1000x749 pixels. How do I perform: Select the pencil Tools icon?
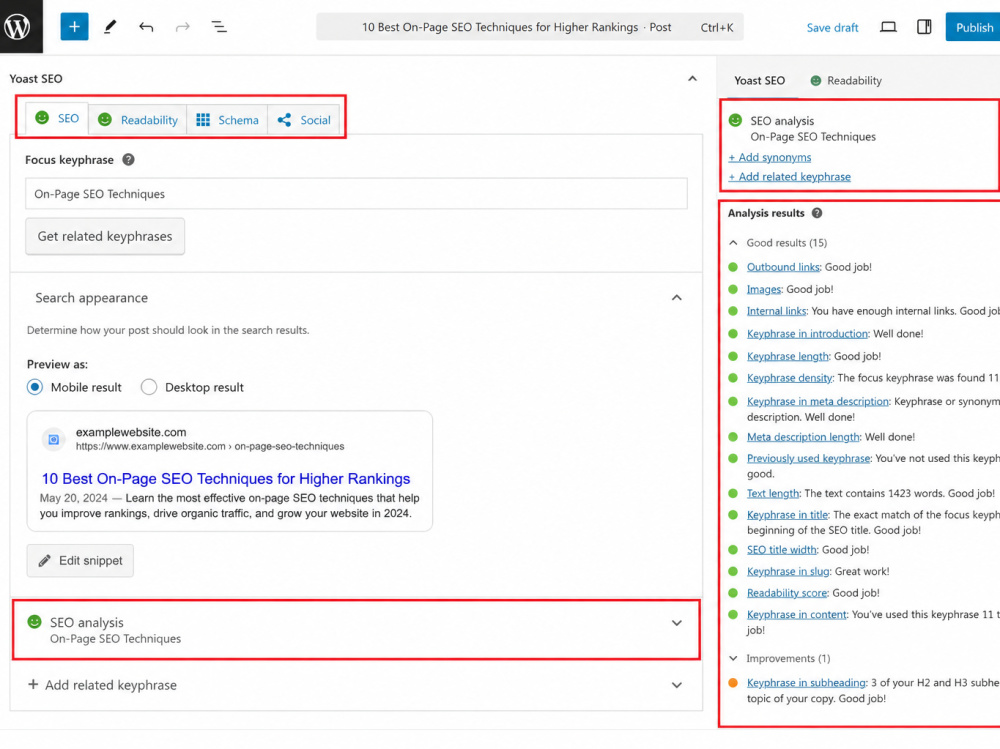(x=110, y=27)
